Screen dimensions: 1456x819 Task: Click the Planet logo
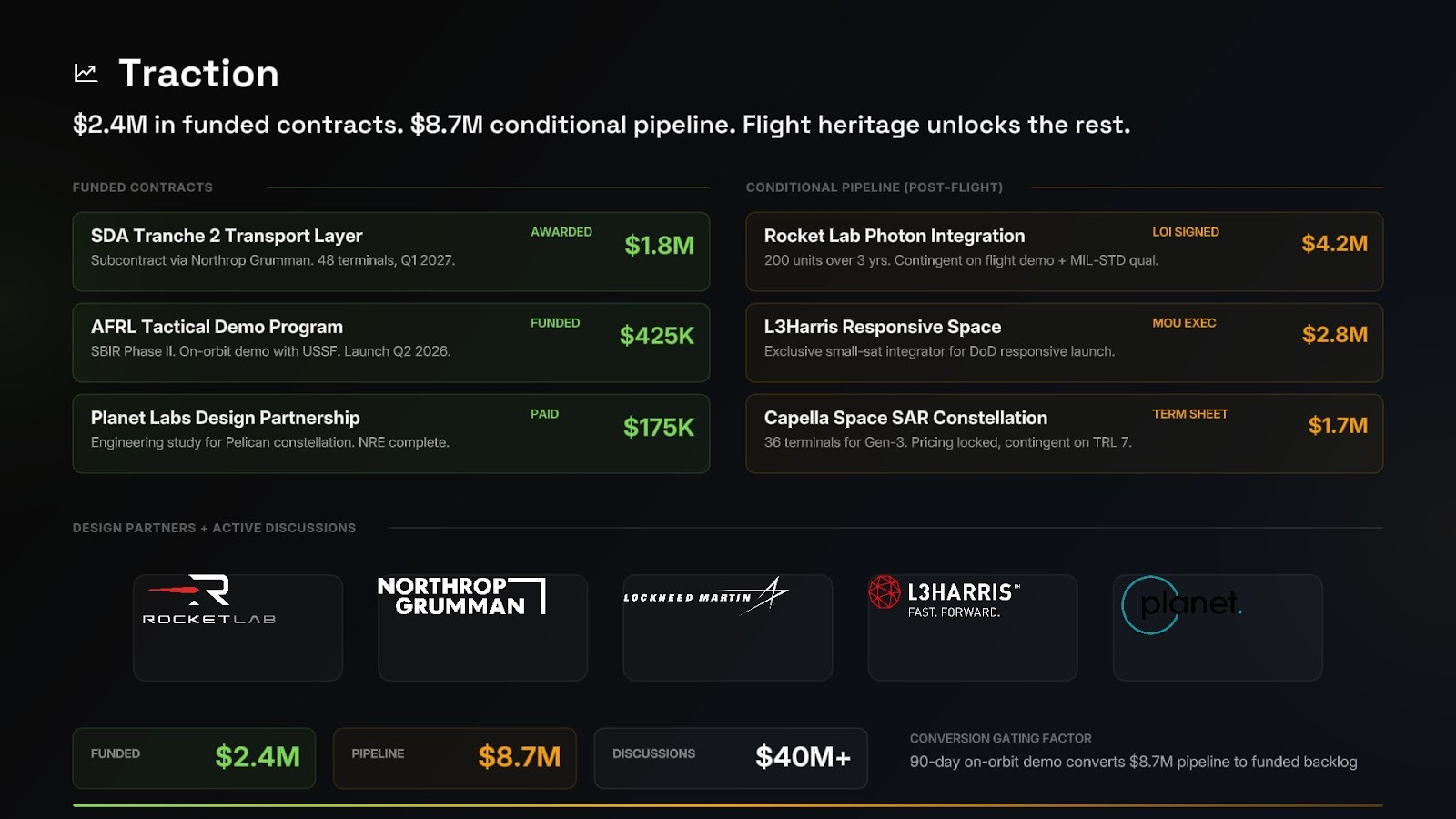coord(1182,604)
